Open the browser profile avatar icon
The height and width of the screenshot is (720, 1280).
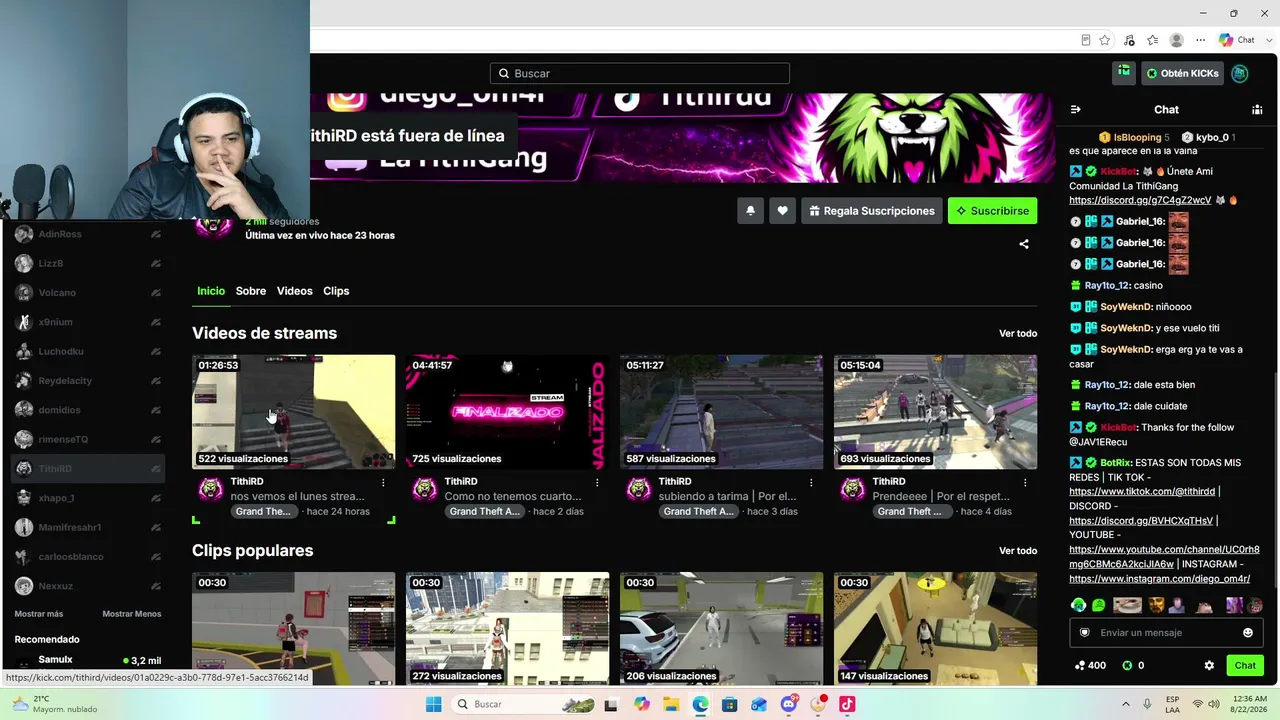point(1177,40)
